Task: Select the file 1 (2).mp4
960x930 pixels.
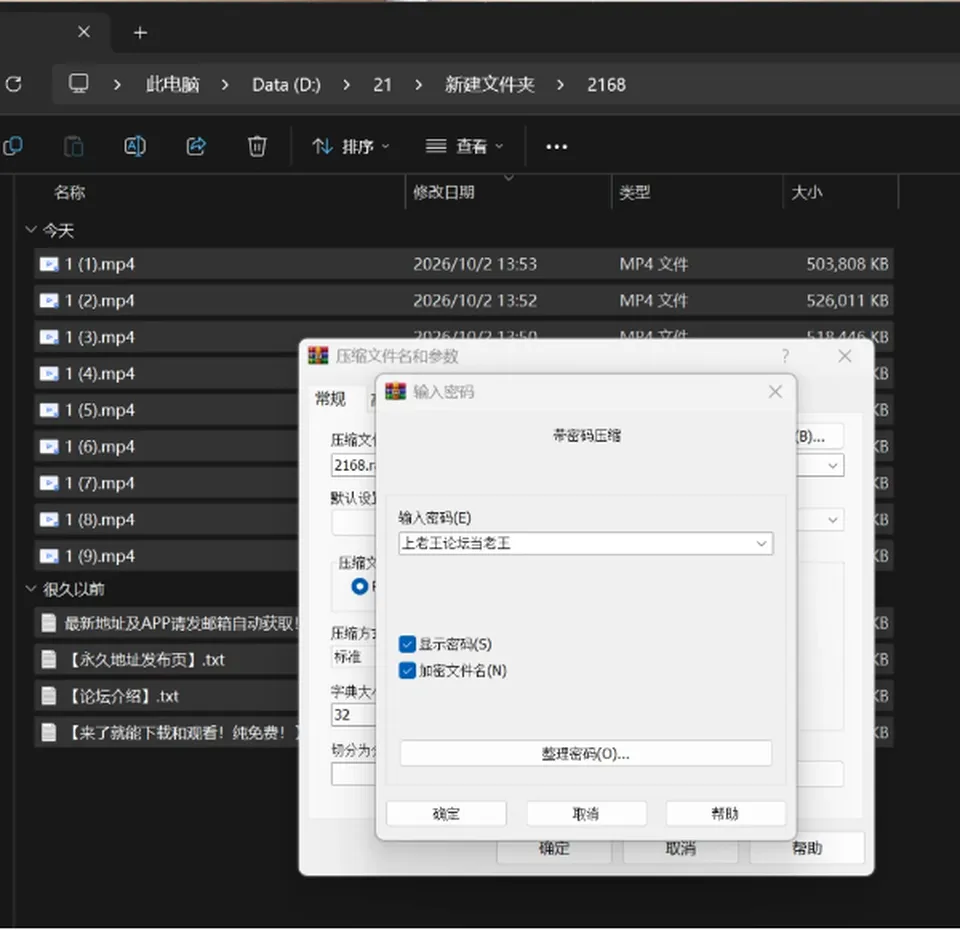Action: (x=464, y=301)
